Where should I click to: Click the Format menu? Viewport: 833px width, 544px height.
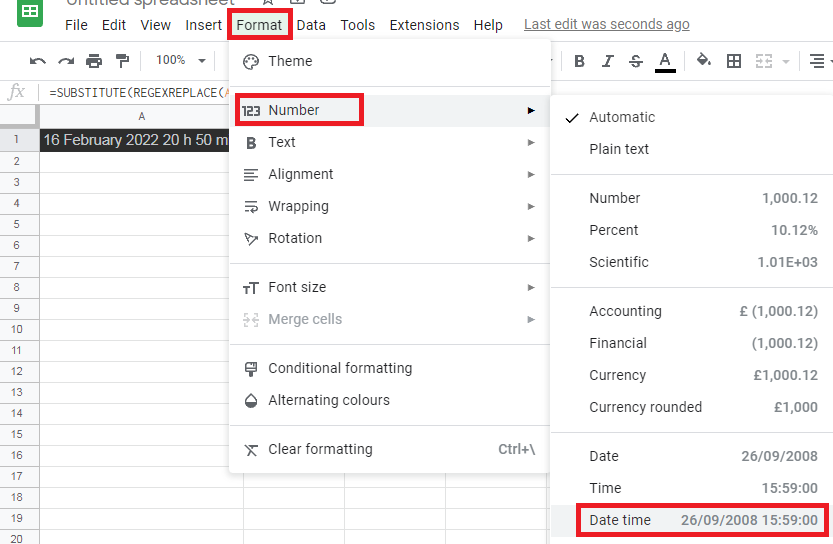[x=259, y=25]
